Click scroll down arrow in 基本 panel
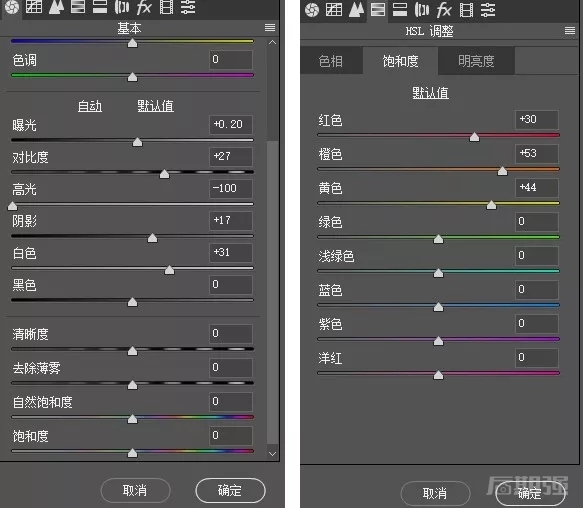The image size is (583, 508). click(272, 454)
